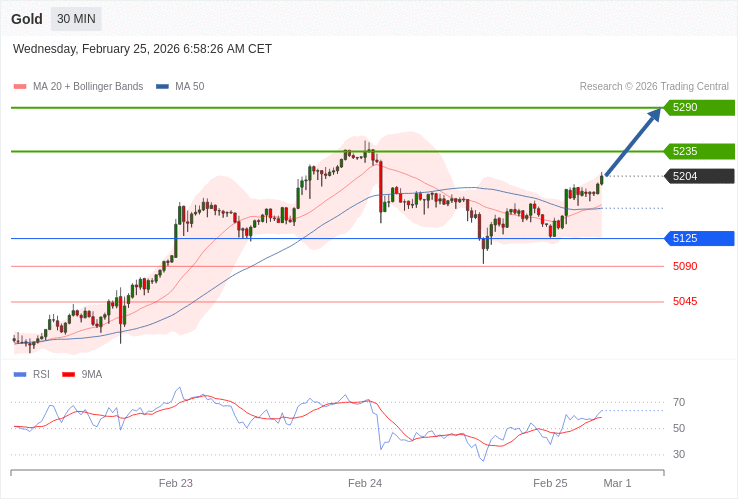
Task: Click the MA 20 Bollinger Bands swatch
Action: pyautogui.click(x=19, y=87)
